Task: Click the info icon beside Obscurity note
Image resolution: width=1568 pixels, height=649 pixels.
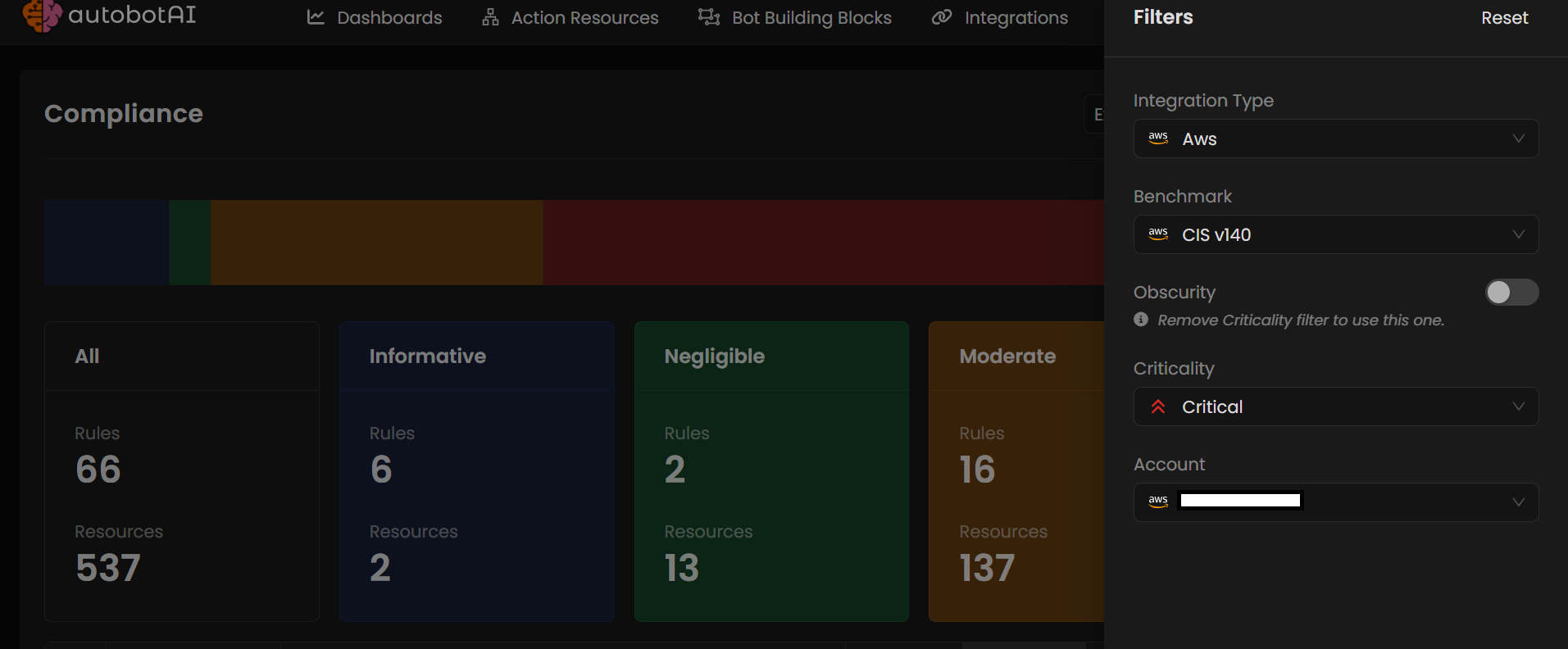Action: [1141, 320]
